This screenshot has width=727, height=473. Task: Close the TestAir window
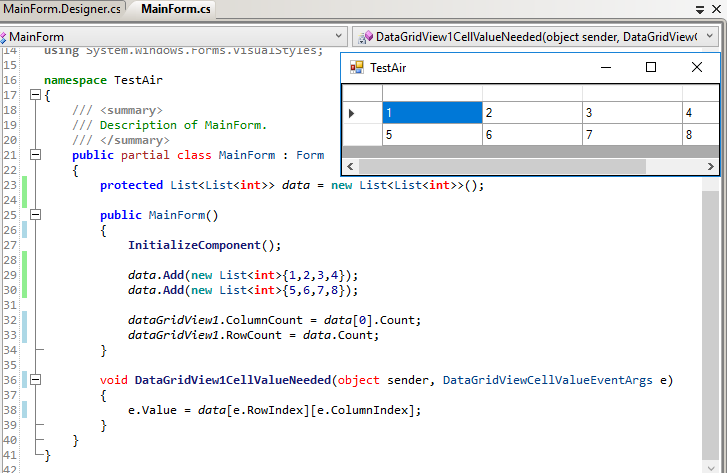pos(696,68)
